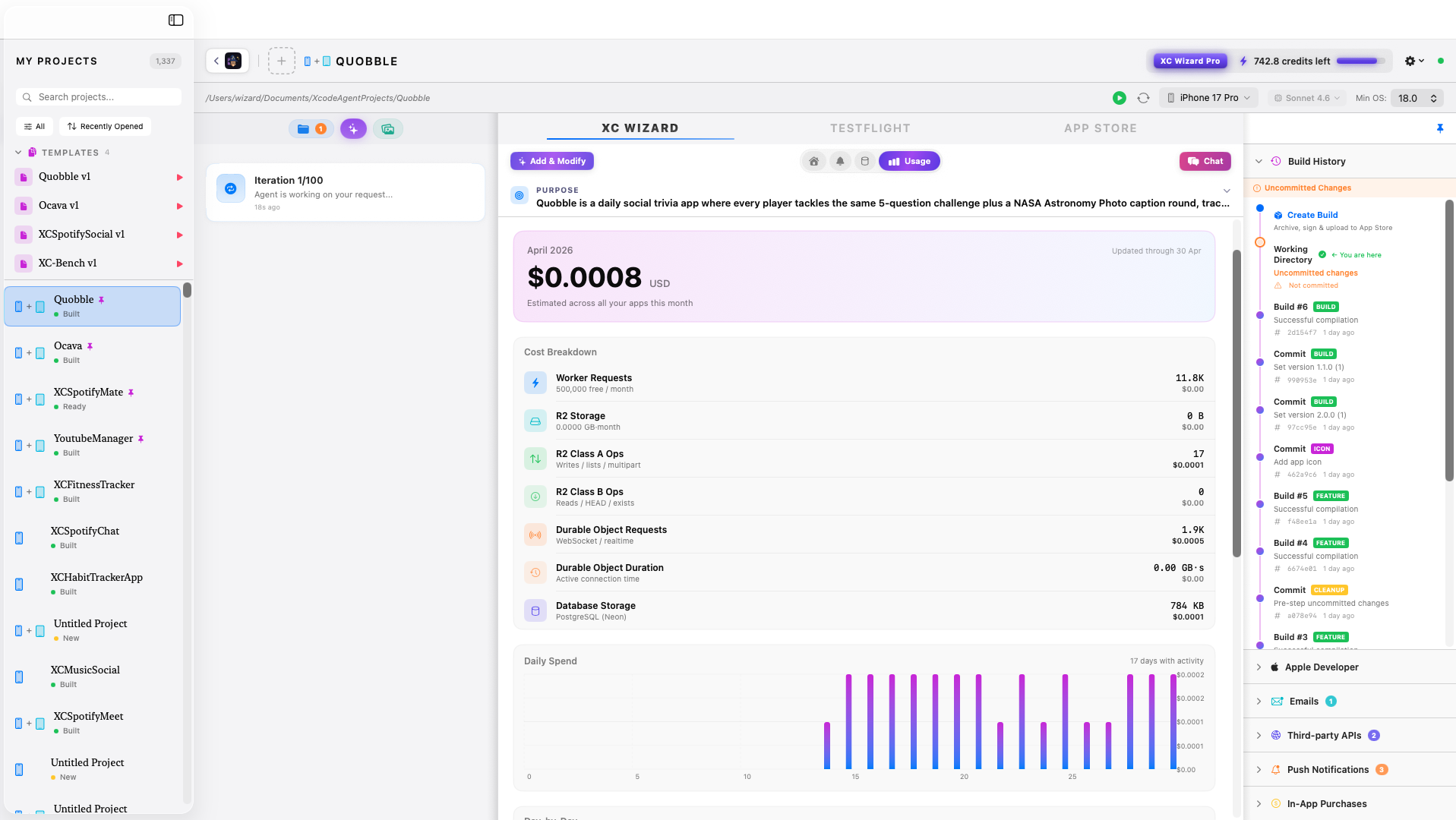1456x820 pixels.
Task: Expand the In-App Purchases section
Action: [x=1259, y=804]
